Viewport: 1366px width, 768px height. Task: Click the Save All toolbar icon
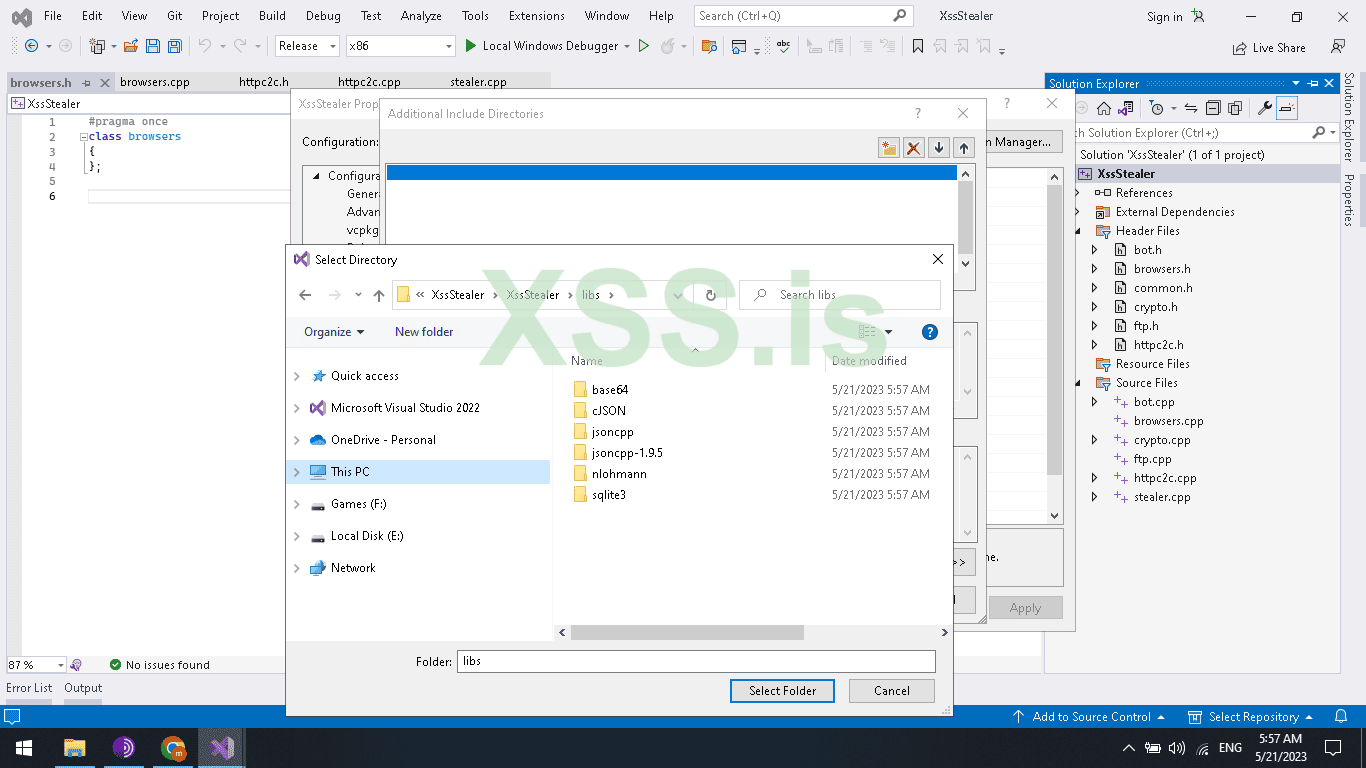[x=175, y=46]
